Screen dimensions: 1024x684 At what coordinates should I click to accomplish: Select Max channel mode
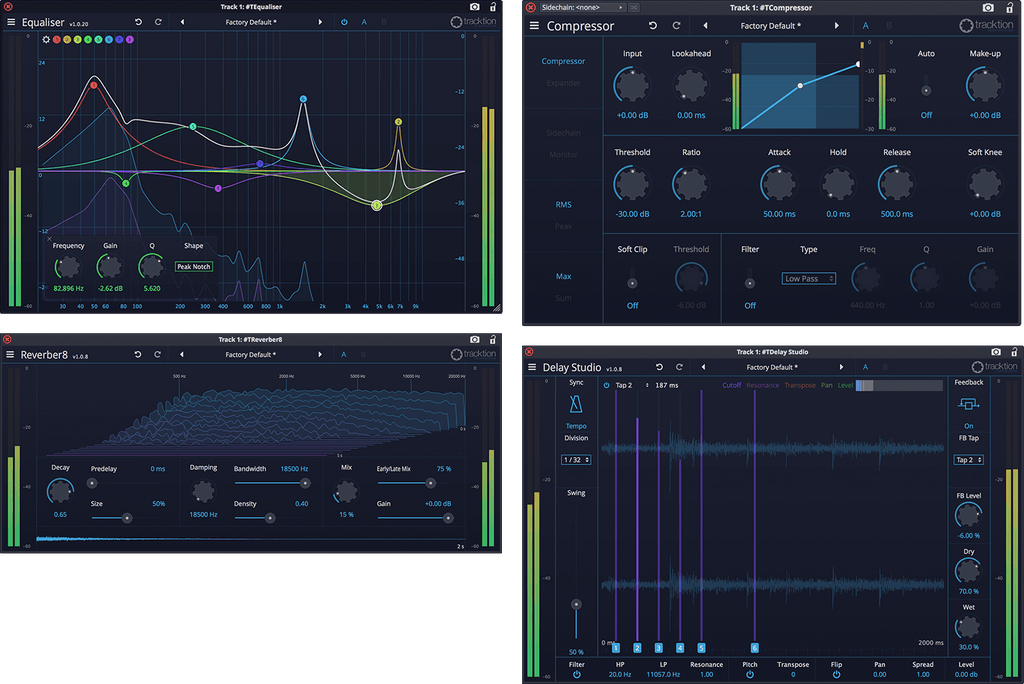point(563,276)
